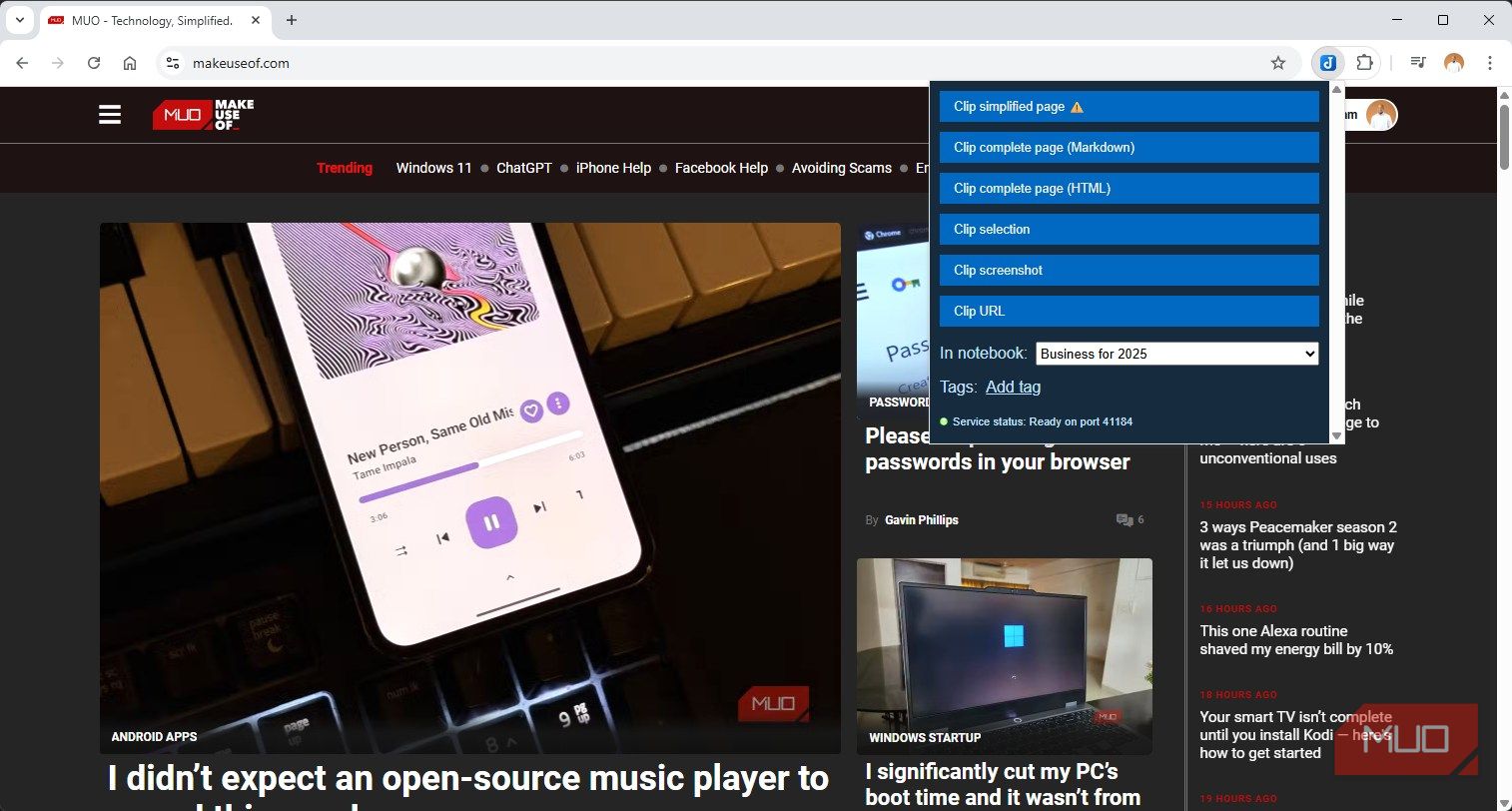The width and height of the screenshot is (1512, 811).
Task: Click the Joplin Web Clipper extension icon
Action: pyautogui.click(x=1327, y=63)
